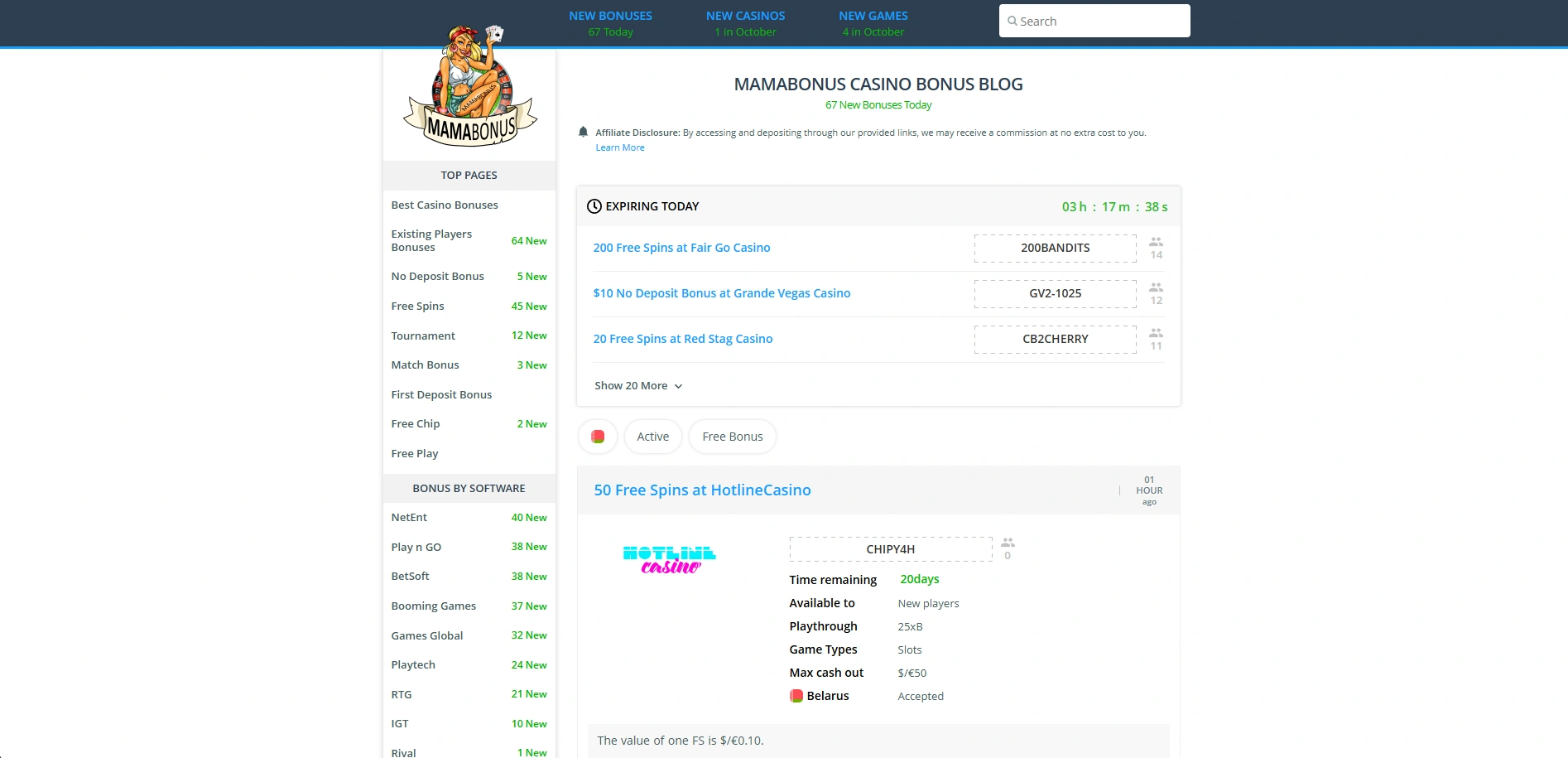Click users icon next to GV2-1025 code
Viewport: 1568px width, 758px height.
tap(1157, 287)
